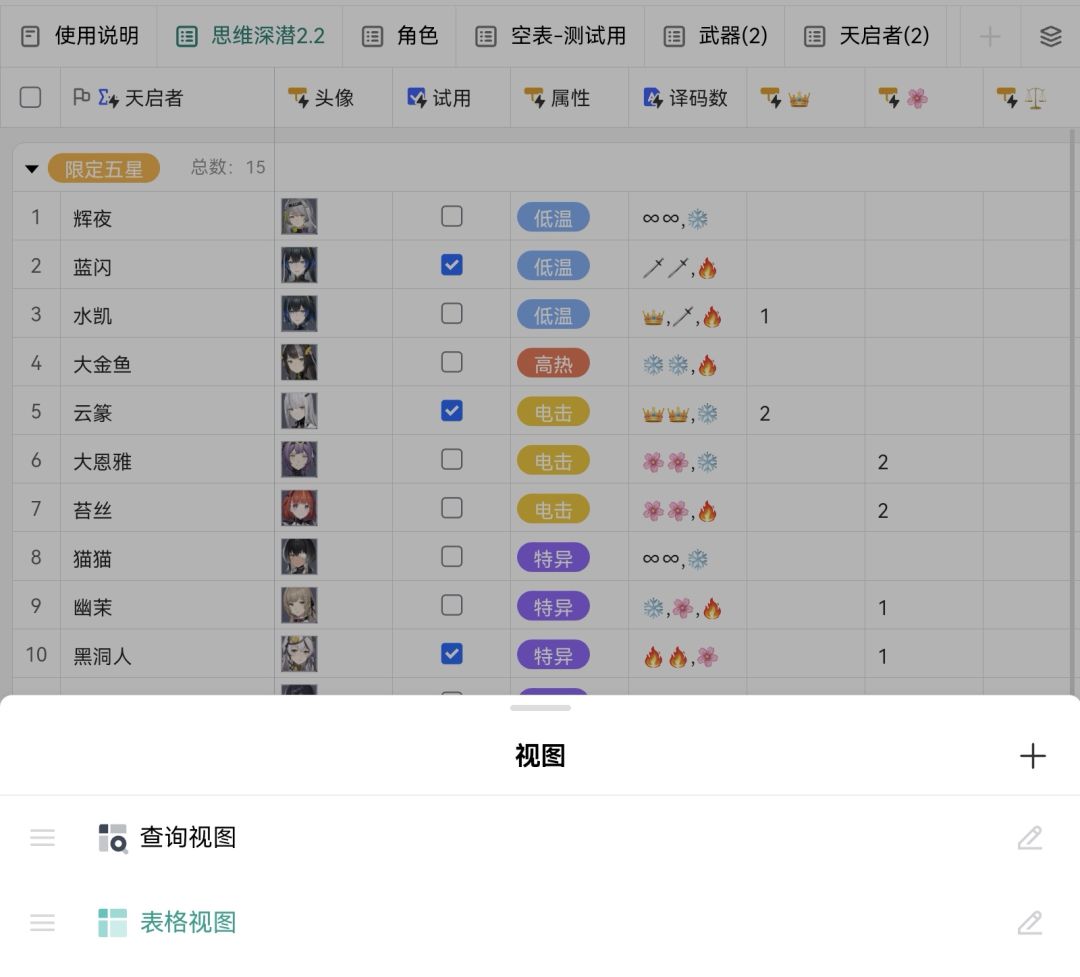Open 水凯 avatar thumbnail
The width and height of the screenshot is (1080, 977).
pos(299,313)
